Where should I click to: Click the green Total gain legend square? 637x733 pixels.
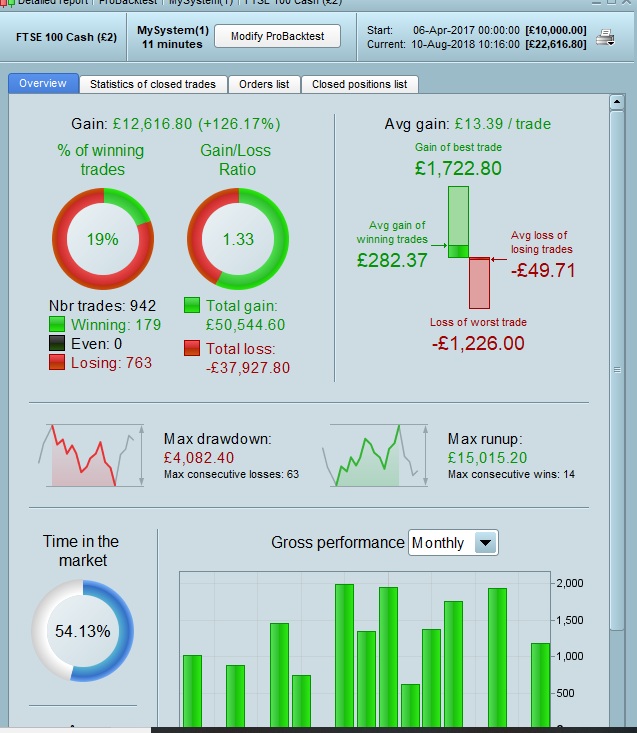click(192, 305)
